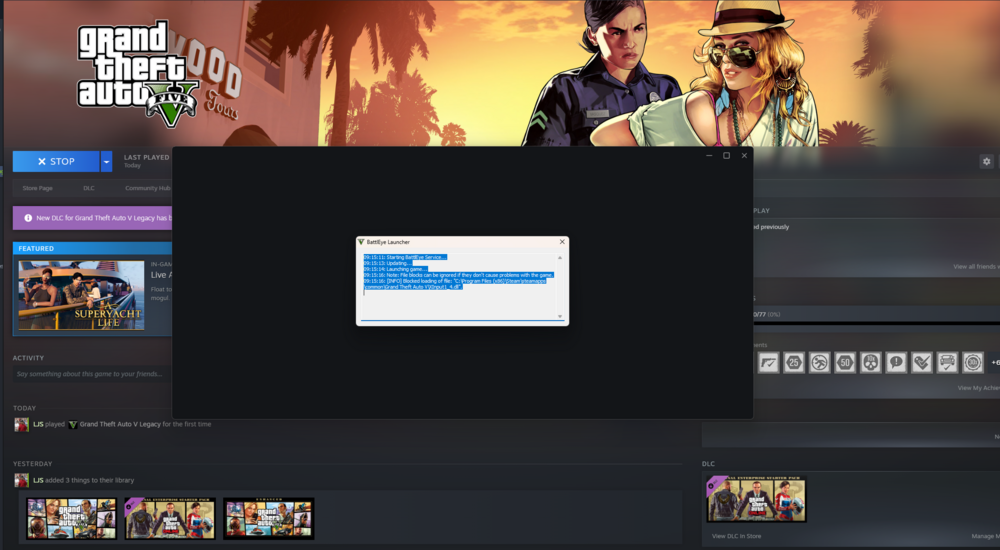
Task: Click BattlEye log scrollbar up arrow
Action: (x=560, y=258)
